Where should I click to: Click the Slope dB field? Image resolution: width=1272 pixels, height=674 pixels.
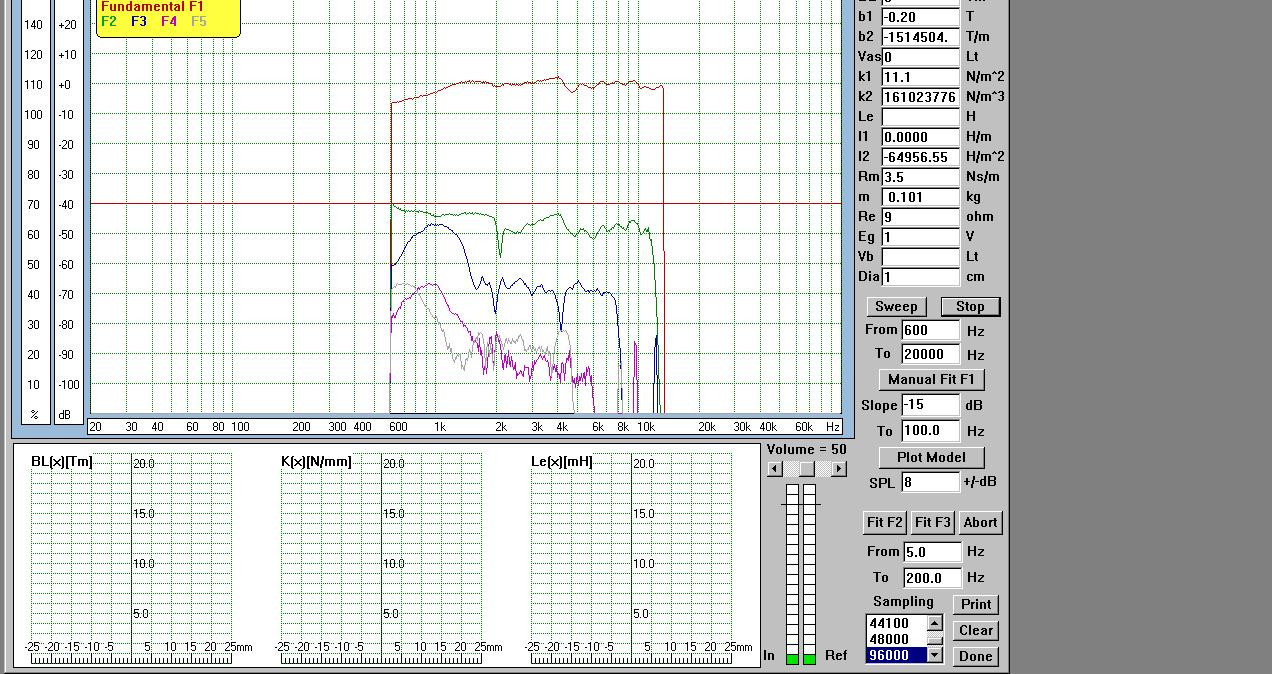pyautogui.click(x=931, y=405)
